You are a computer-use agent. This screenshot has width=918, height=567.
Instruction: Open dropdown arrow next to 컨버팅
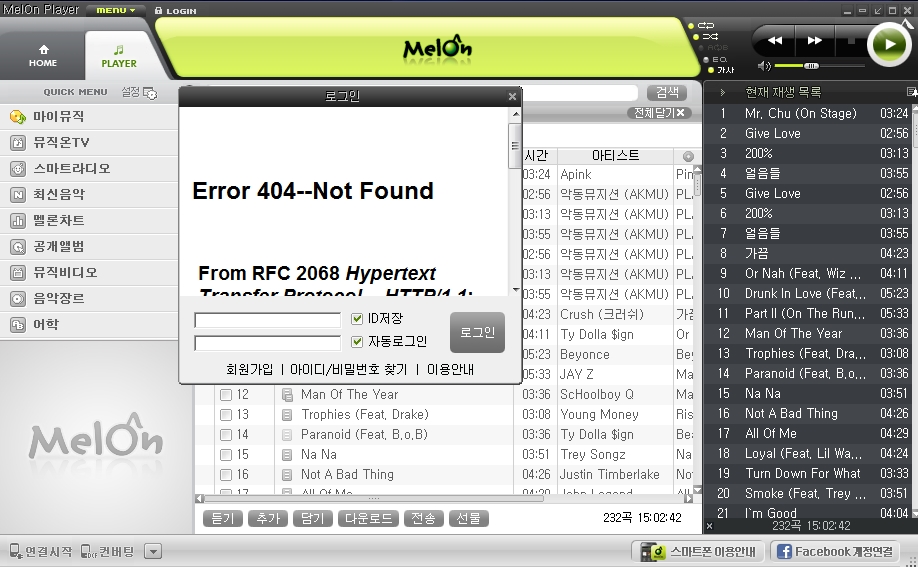(152, 551)
